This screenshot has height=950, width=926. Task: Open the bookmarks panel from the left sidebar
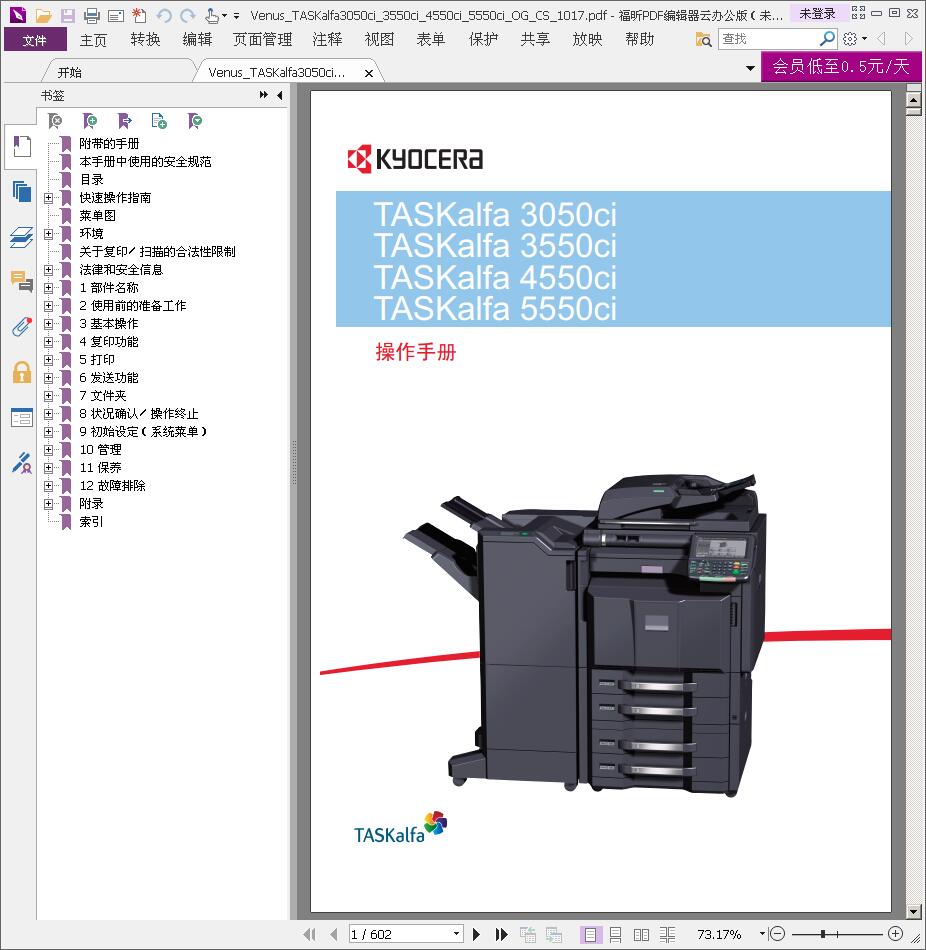click(22, 147)
